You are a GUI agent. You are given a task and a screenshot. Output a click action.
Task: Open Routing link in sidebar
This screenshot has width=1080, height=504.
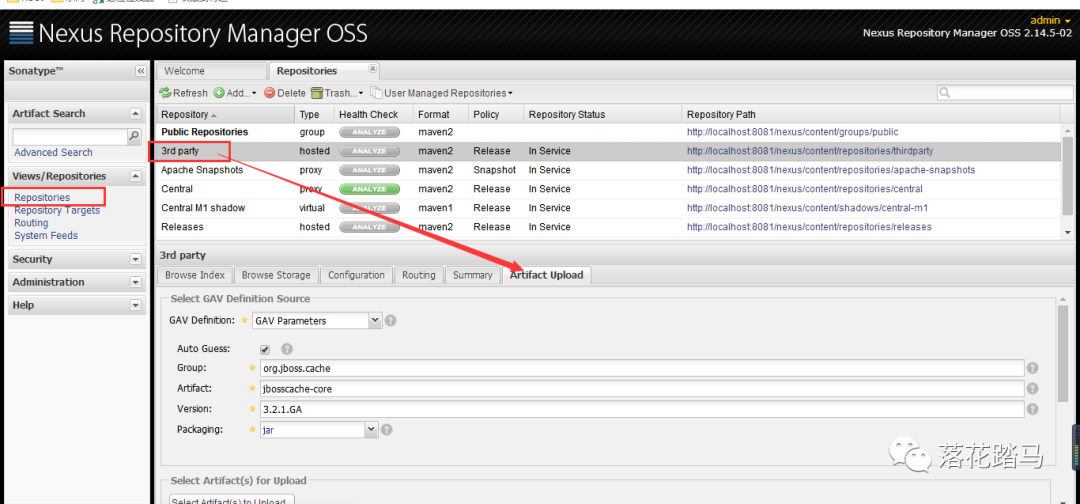click(x=31, y=223)
